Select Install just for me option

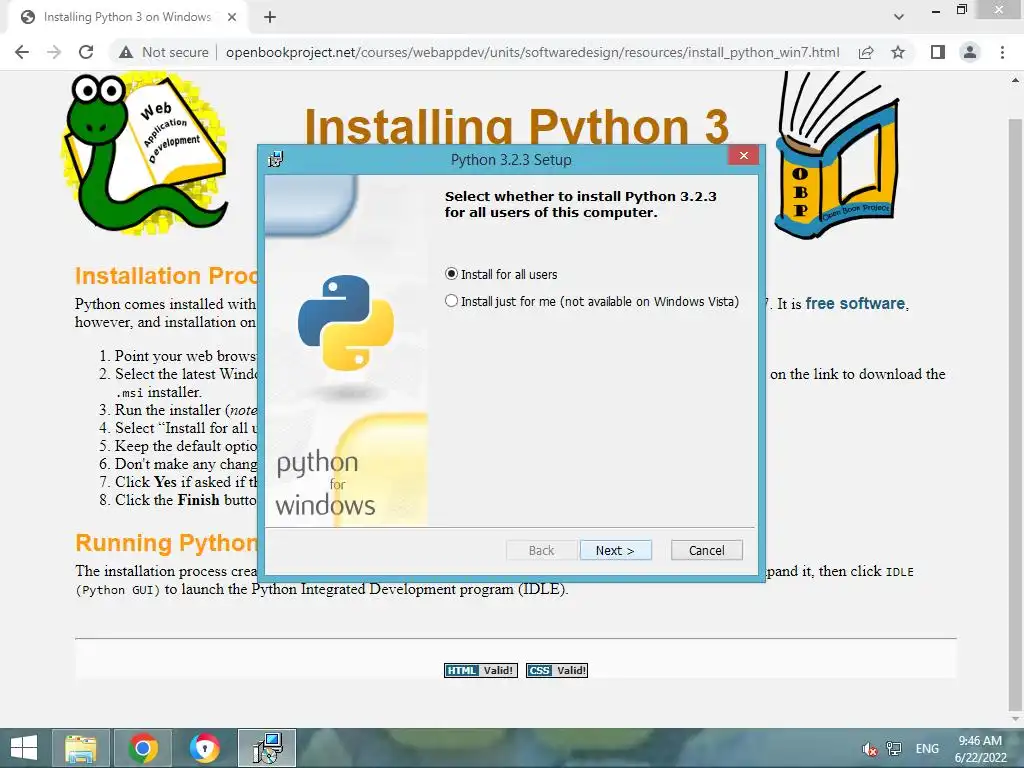pos(592,301)
